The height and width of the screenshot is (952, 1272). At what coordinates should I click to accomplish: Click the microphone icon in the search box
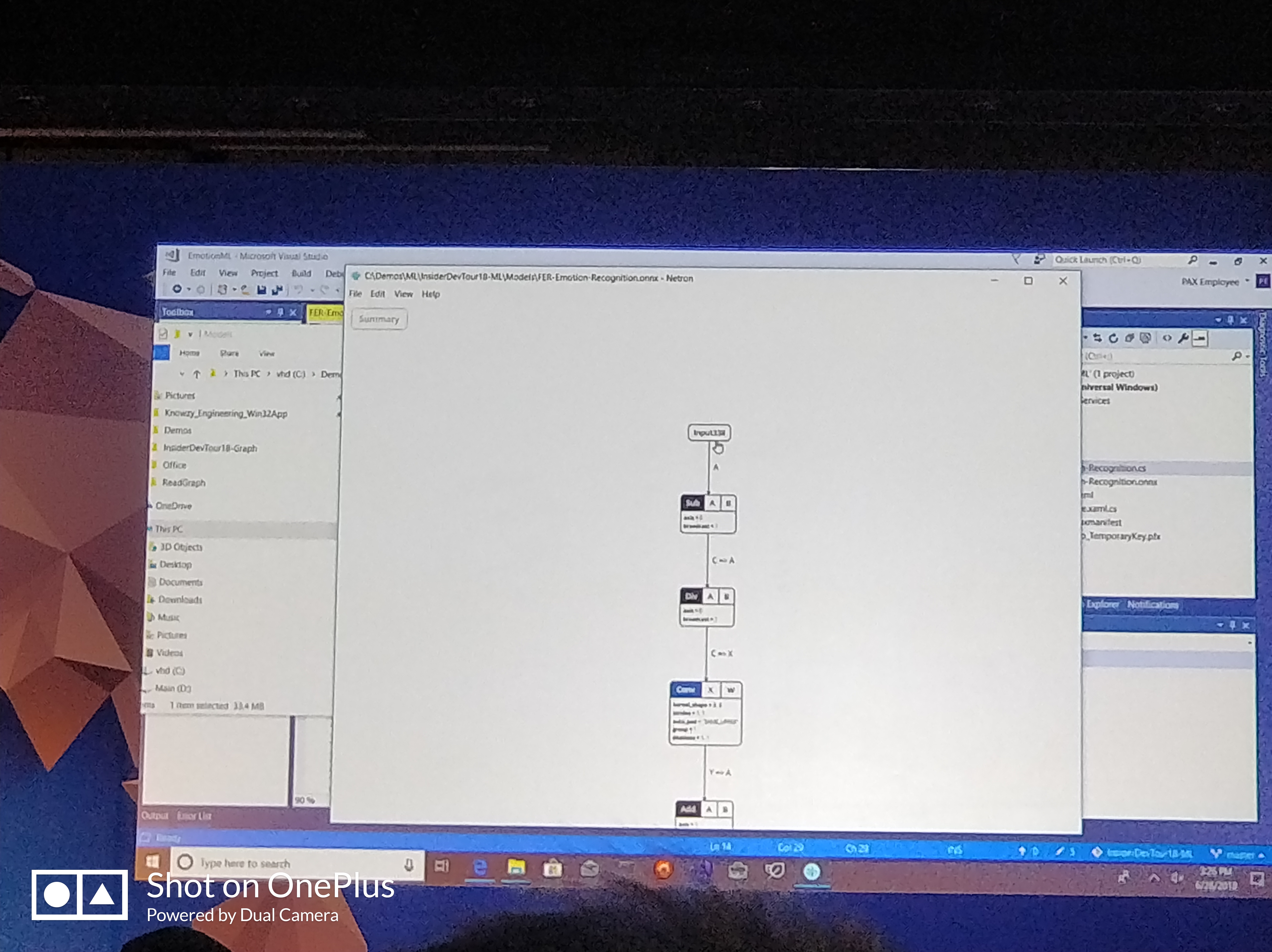click(409, 865)
